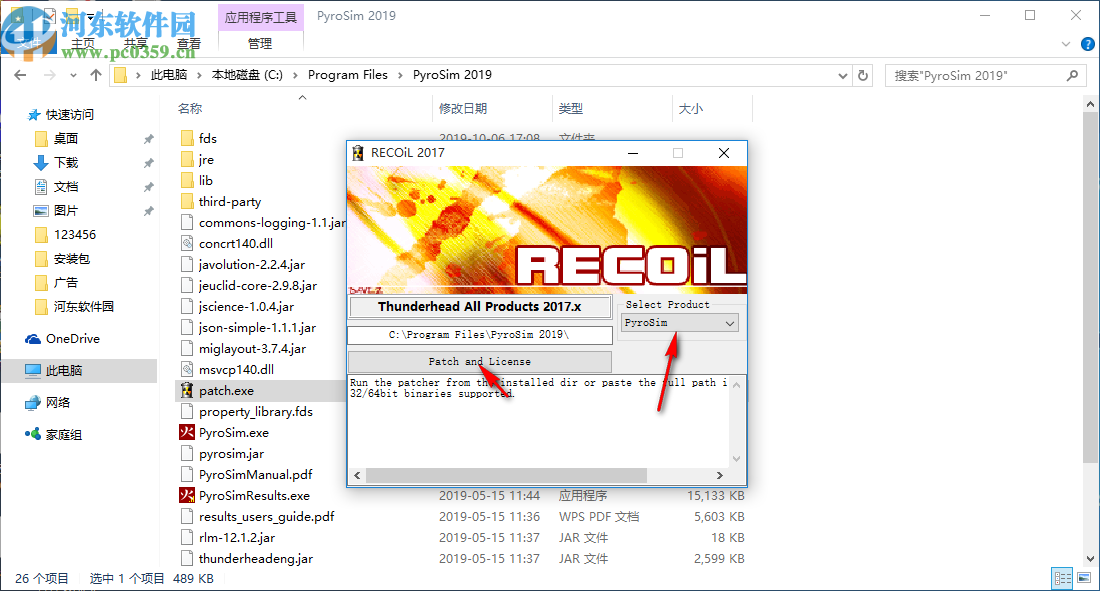Select OneDrive in the navigation pane
Image resolution: width=1100 pixels, height=591 pixels.
coord(72,338)
